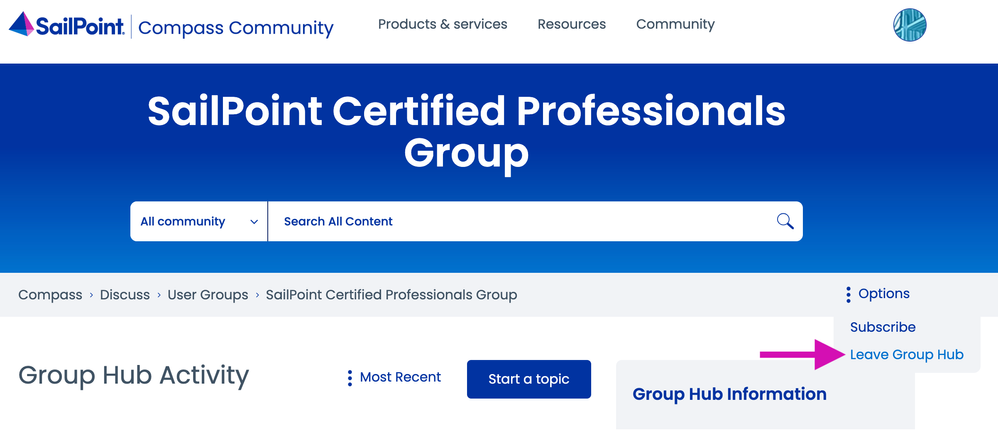Navigate to Compass breadcrumb

point(50,295)
